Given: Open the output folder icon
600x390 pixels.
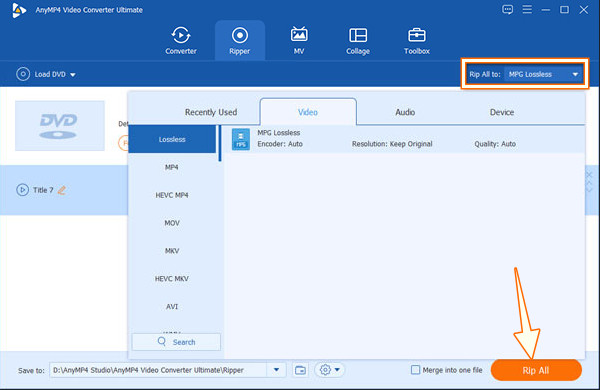Looking at the screenshot, I should coord(300,370).
